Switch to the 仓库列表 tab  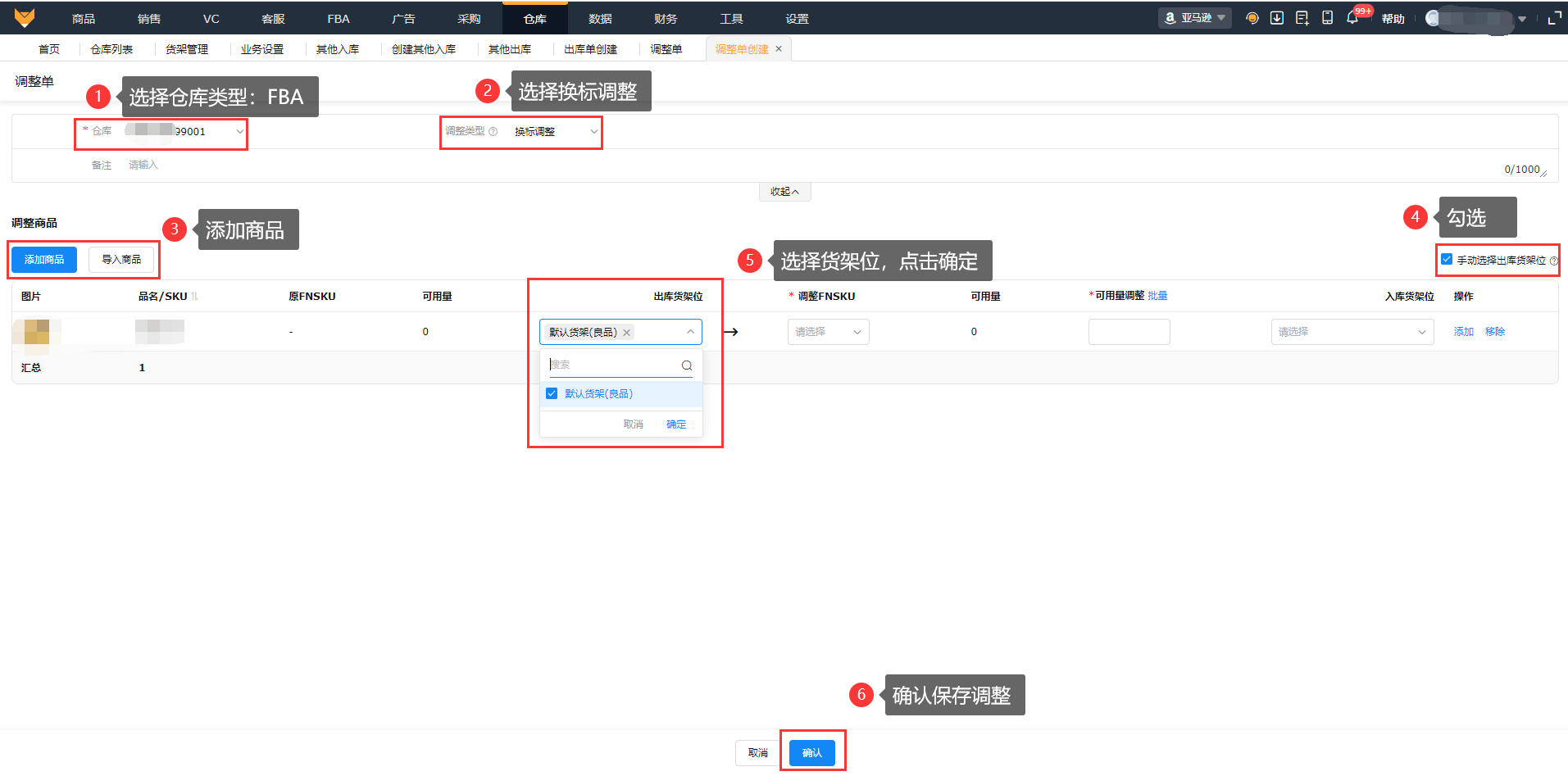pos(111,49)
